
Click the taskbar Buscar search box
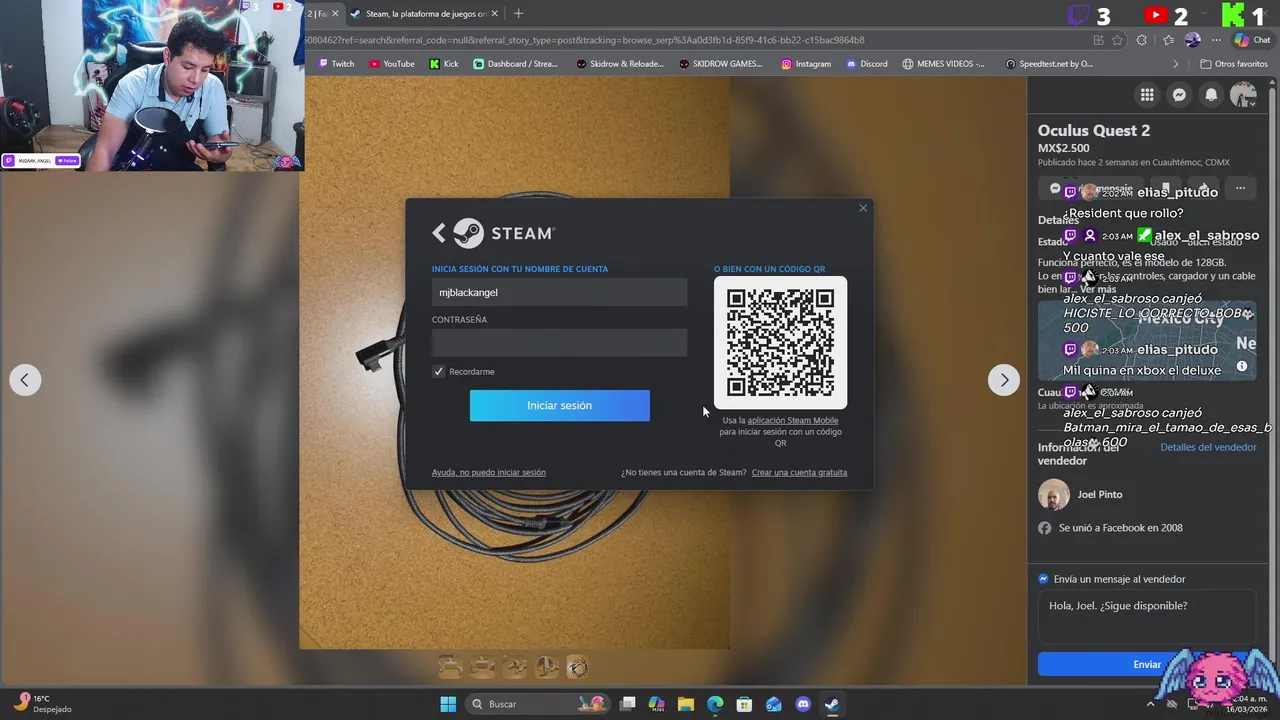pos(540,704)
